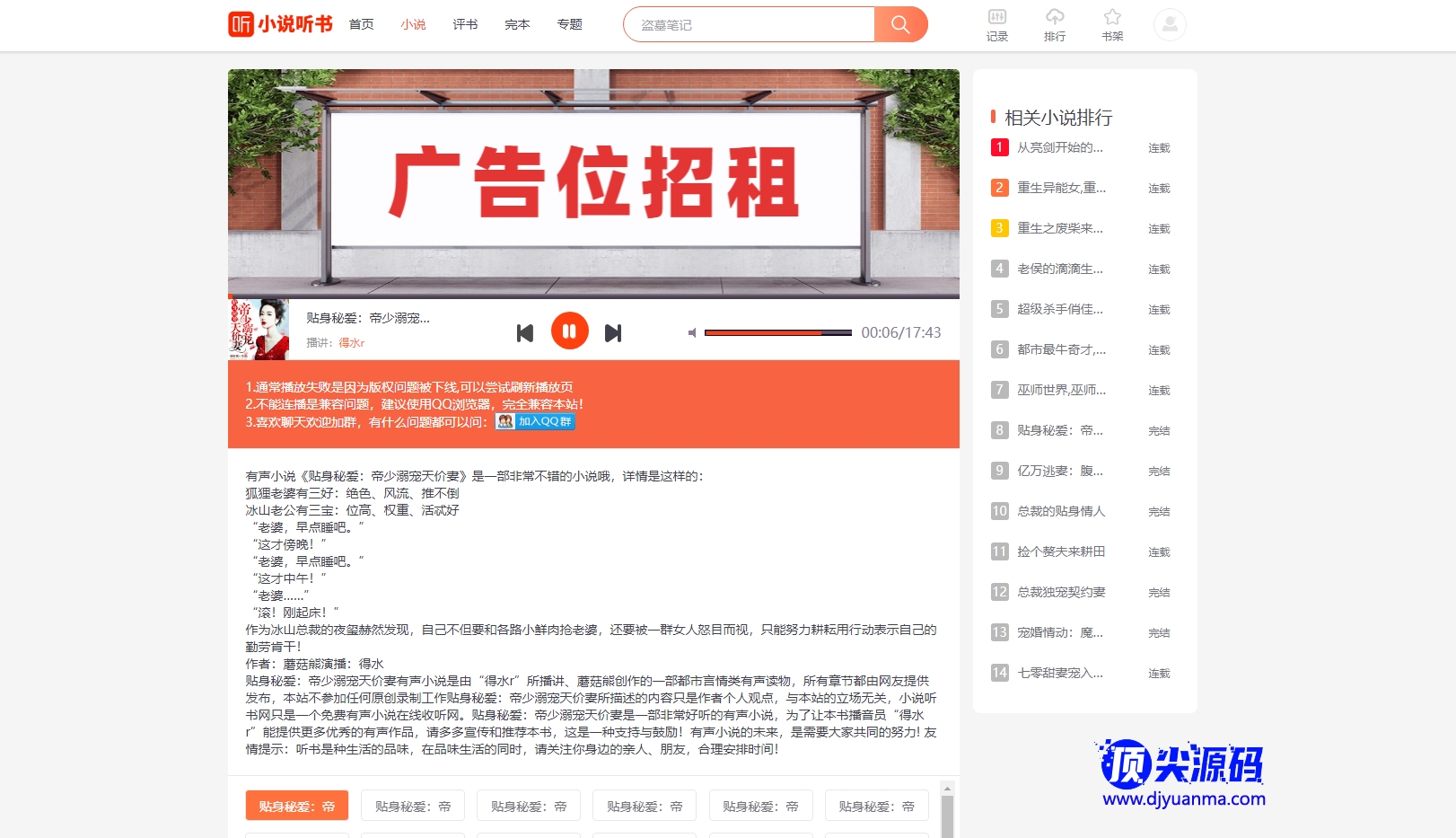Viewport: 1456px width, 838px height.
Task: Click the episode list scrollbar up arrow
Action: tap(947, 789)
